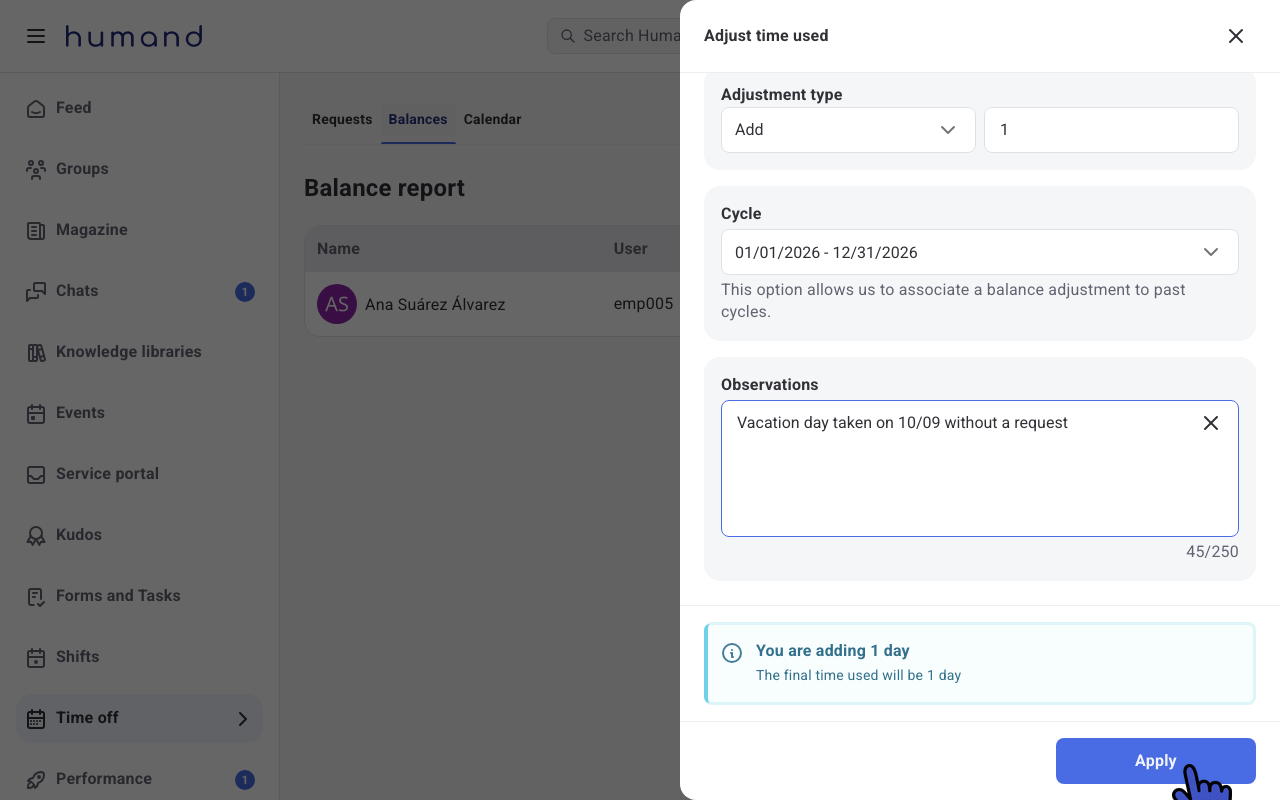Close the Adjust time used panel

(x=1236, y=36)
